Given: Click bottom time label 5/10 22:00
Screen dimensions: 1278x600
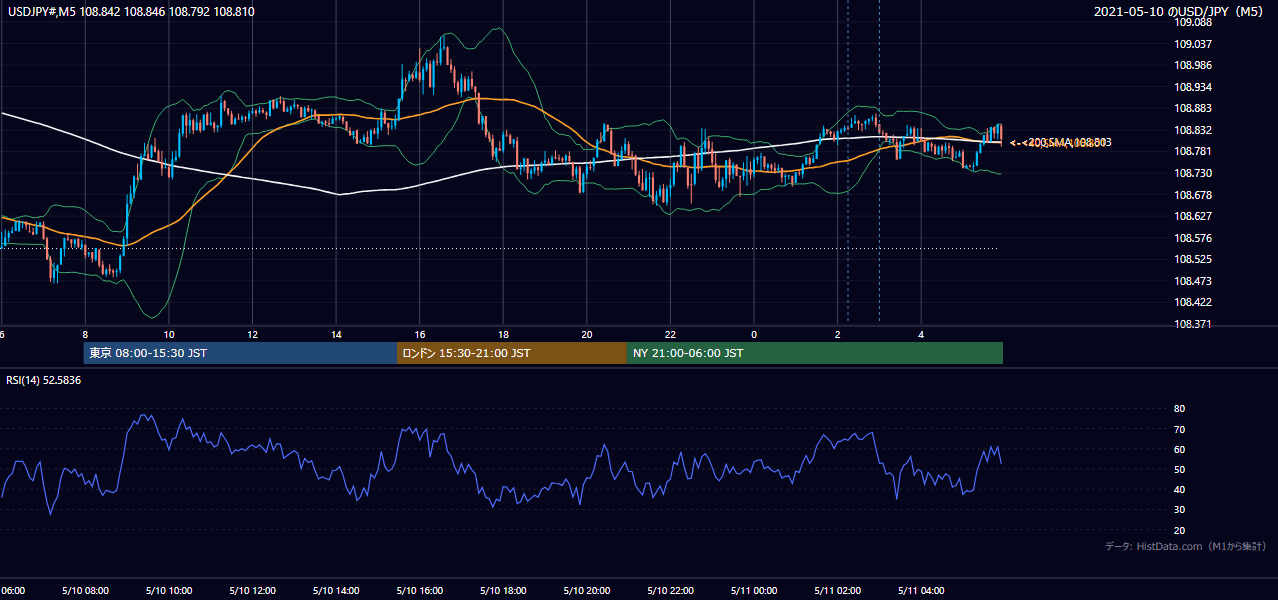Looking at the screenshot, I should pyautogui.click(x=670, y=591).
